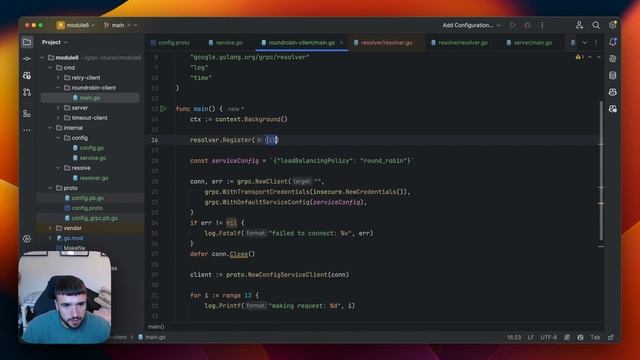Screen dimensions: 640x360
Task: Switch to the resolve/resolver.go tab
Action: 460,42
